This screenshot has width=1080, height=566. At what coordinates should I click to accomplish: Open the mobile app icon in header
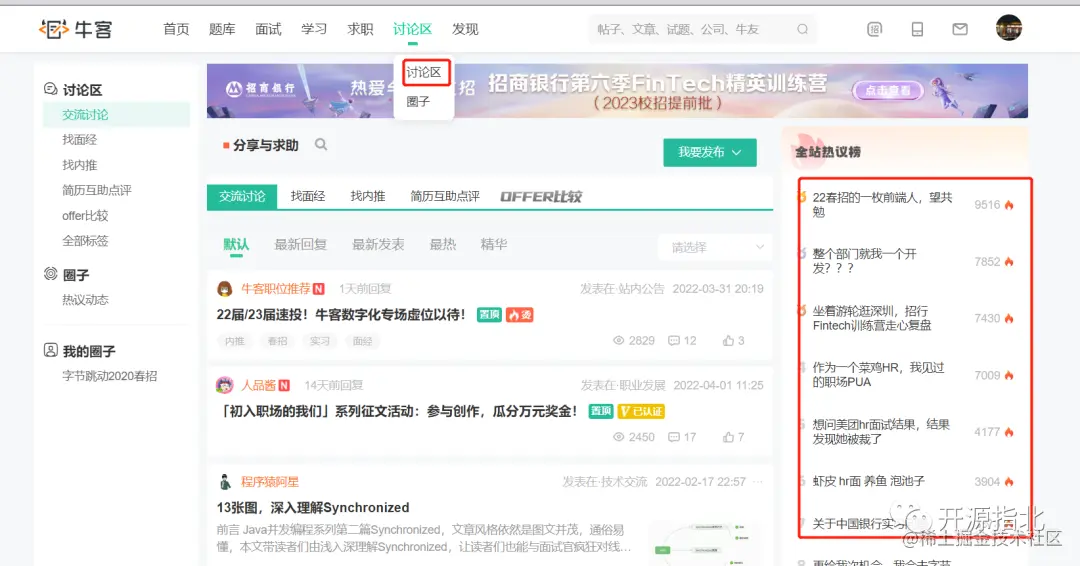917,29
